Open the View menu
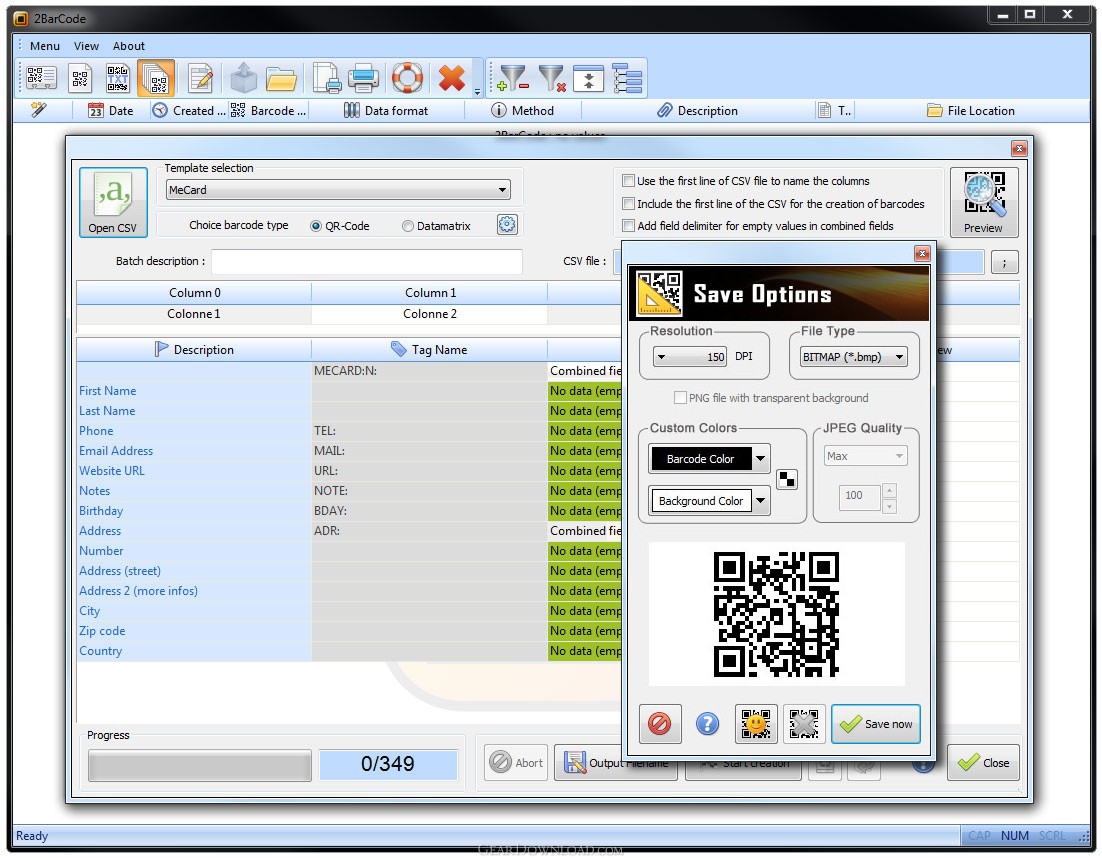This screenshot has height=858, width=1102. (86, 46)
